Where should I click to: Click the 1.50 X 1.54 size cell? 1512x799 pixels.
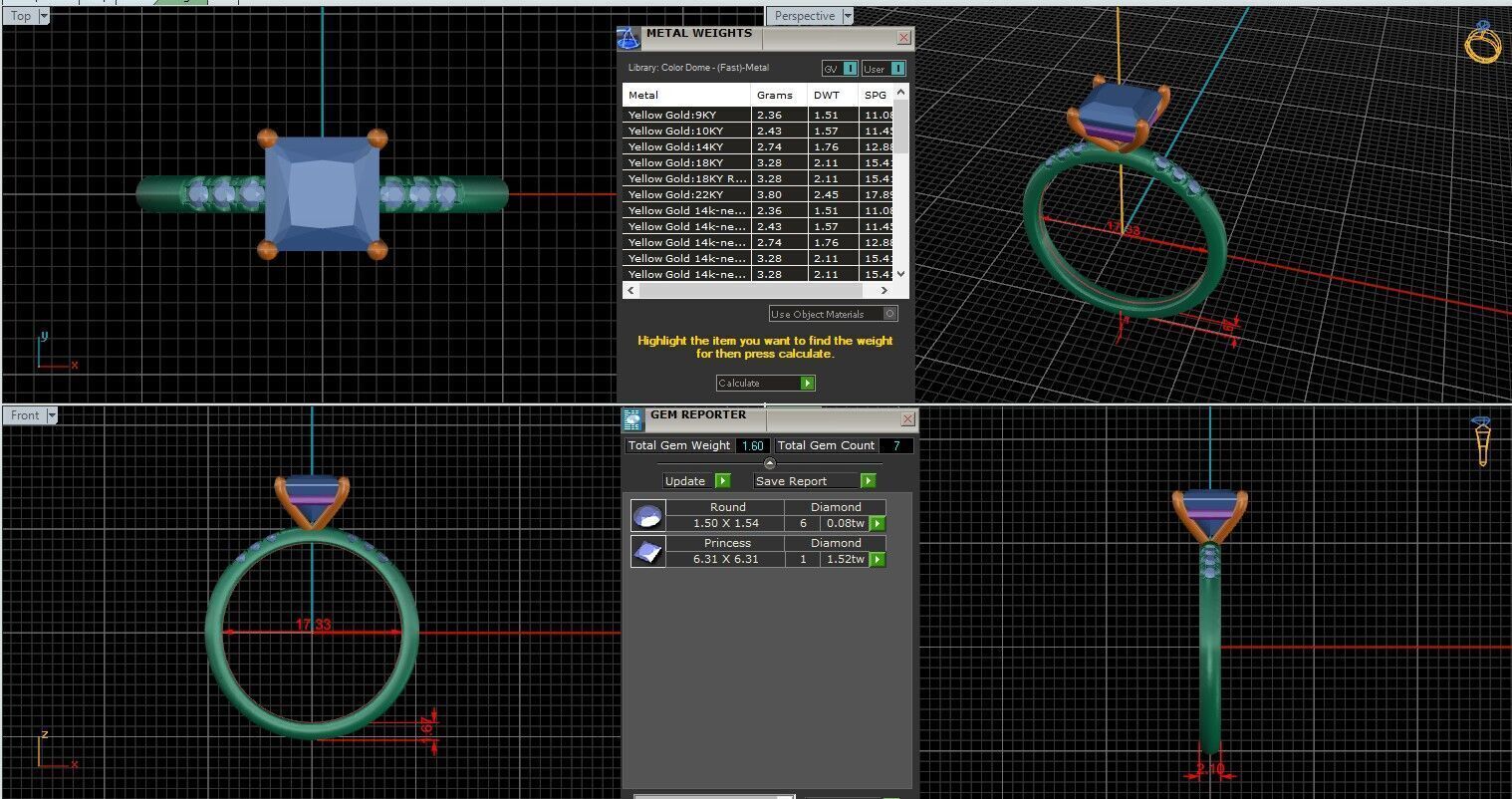(725, 523)
